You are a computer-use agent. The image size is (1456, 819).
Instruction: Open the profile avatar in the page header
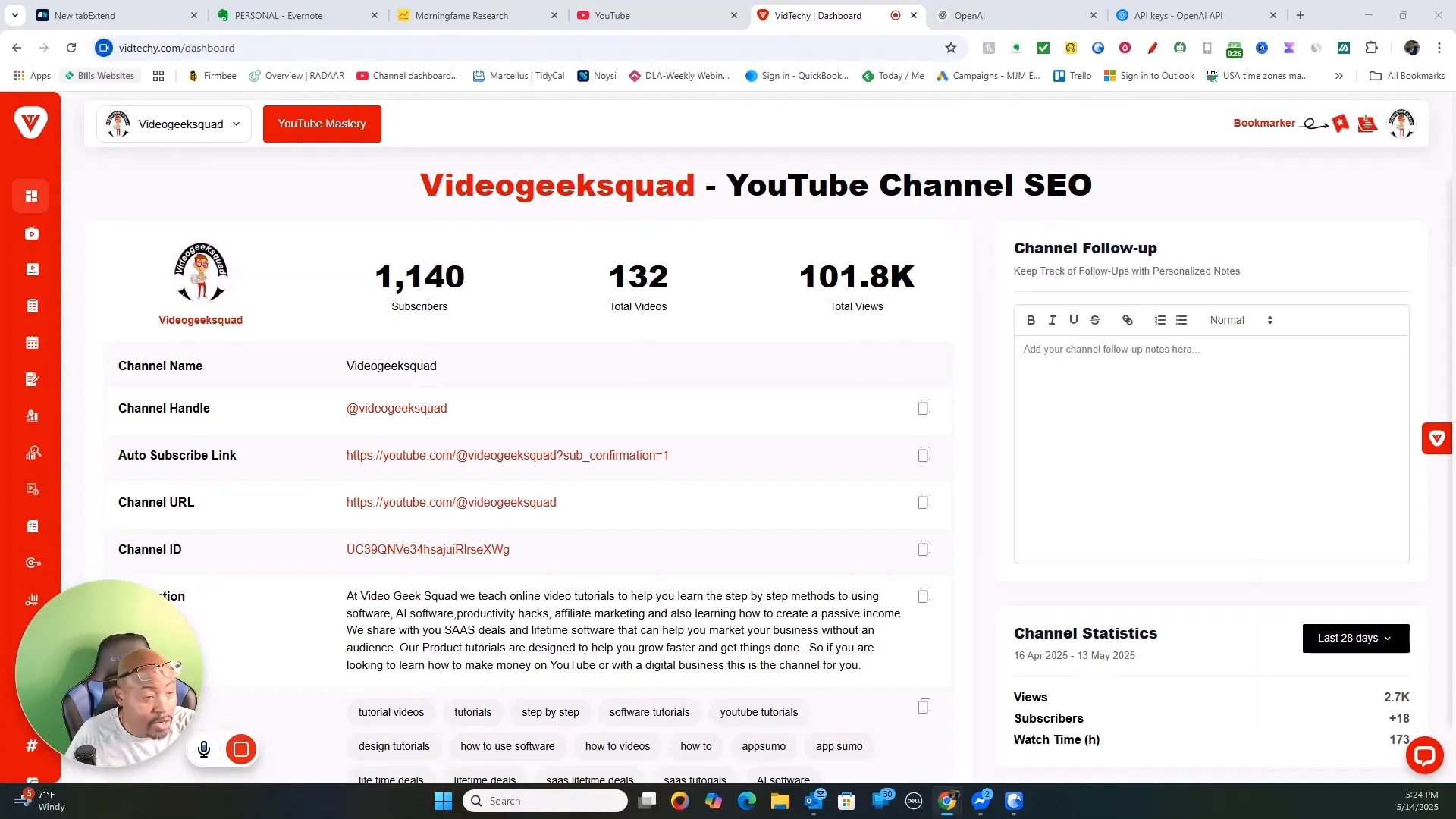1401,123
